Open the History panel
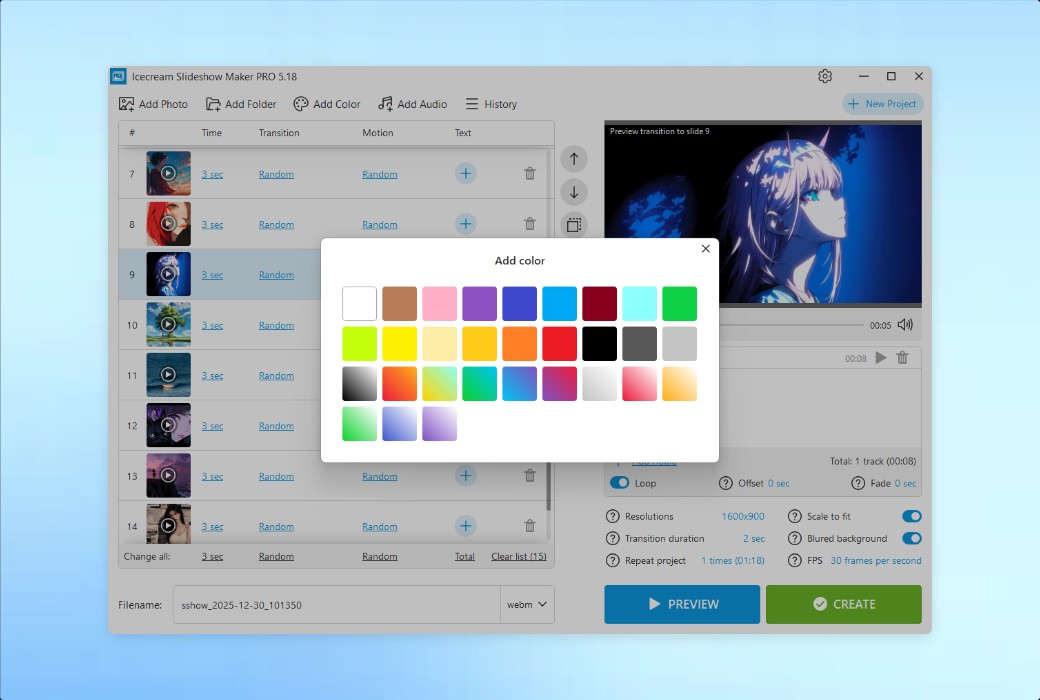Image resolution: width=1040 pixels, height=700 pixels. coord(491,103)
